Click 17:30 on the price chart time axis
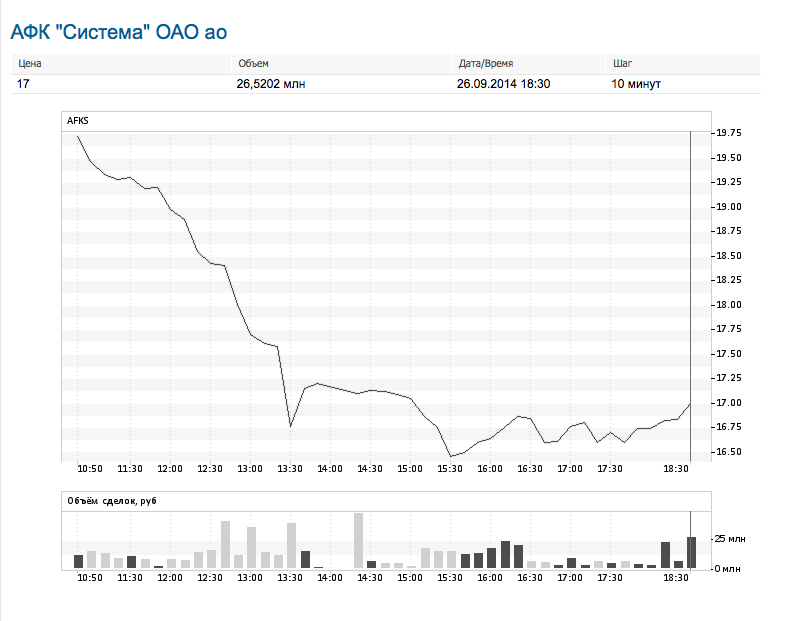The height and width of the screenshot is (621, 800). coord(610,468)
